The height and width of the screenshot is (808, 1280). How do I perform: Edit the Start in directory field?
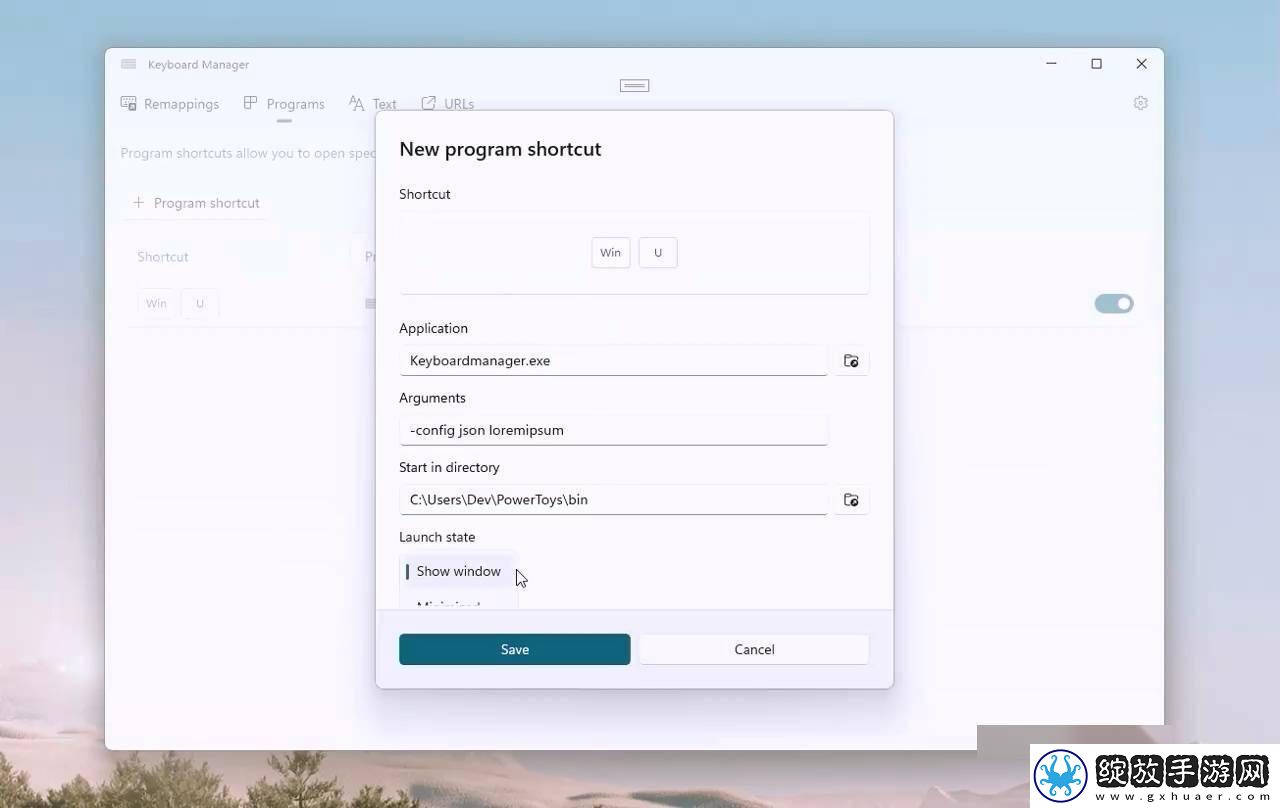point(614,500)
